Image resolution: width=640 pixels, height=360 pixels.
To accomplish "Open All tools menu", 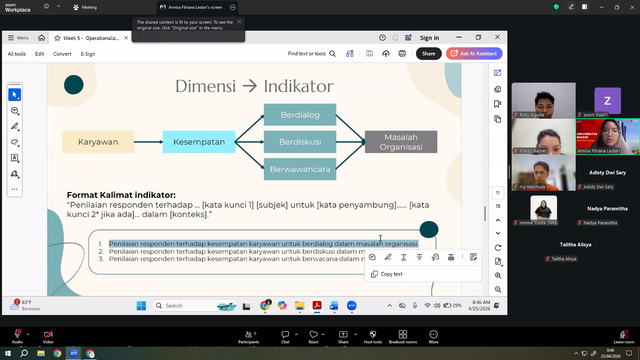I will point(17,54).
